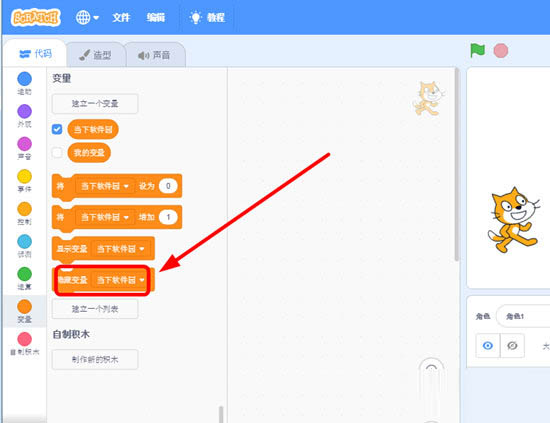
Task: Switch to the 造型 costumes tab
Action: pos(95,55)
